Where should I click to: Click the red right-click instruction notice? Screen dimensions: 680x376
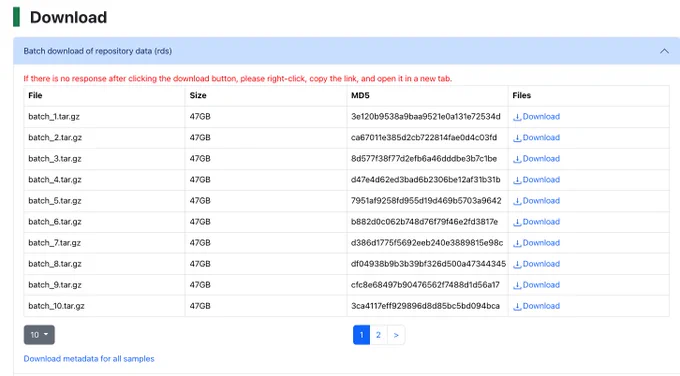pos(238,78)
